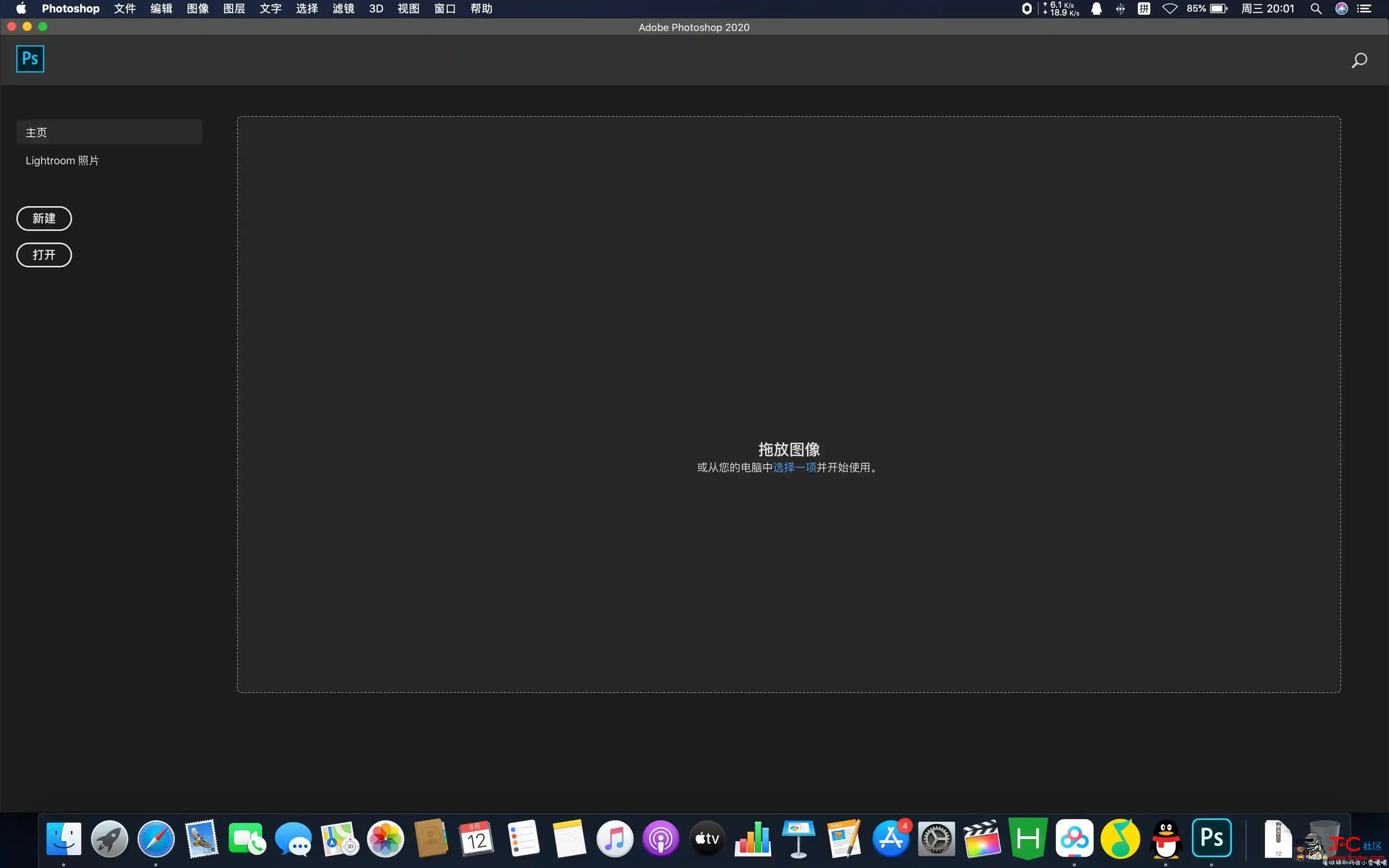1389x868 pixels.
Task: Launch Music app from dock
Action: (x=614, y=838)
